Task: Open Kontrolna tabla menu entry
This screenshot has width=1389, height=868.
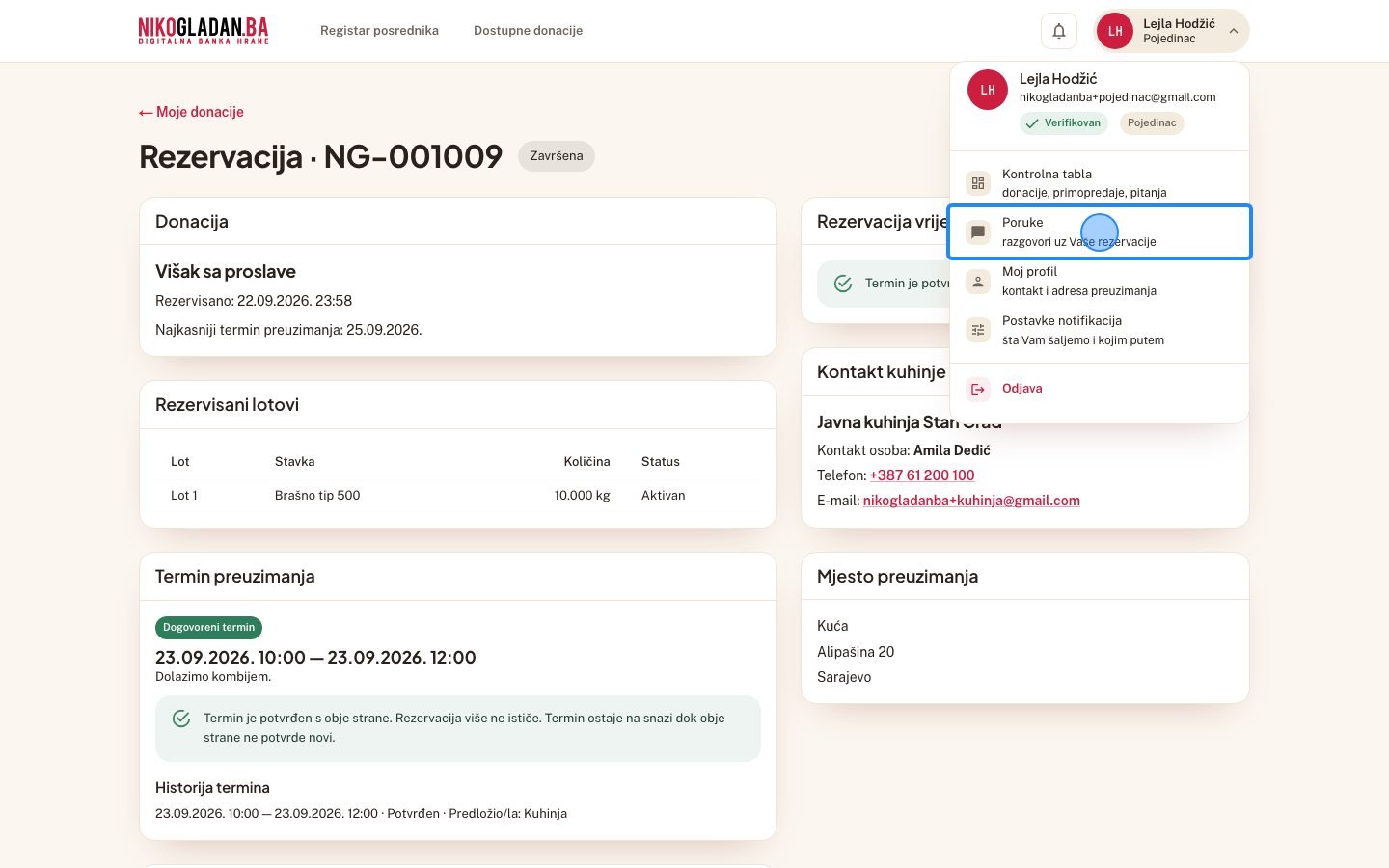Action: tap(1100, 183)
